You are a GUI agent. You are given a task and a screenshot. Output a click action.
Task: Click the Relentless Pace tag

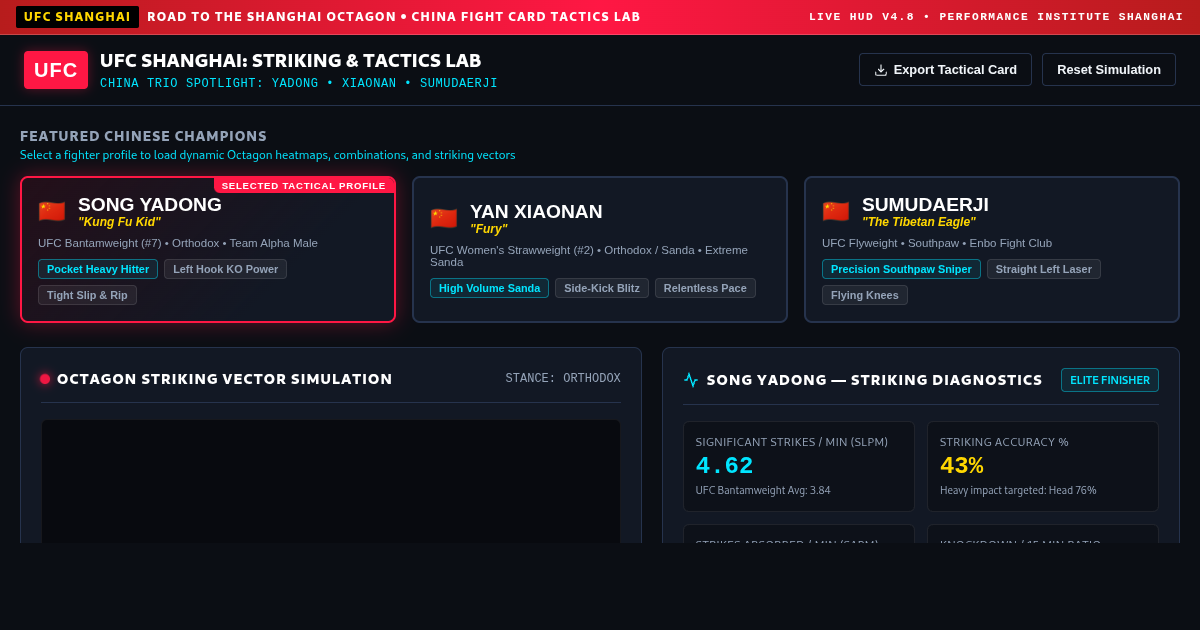coord(705,288)
